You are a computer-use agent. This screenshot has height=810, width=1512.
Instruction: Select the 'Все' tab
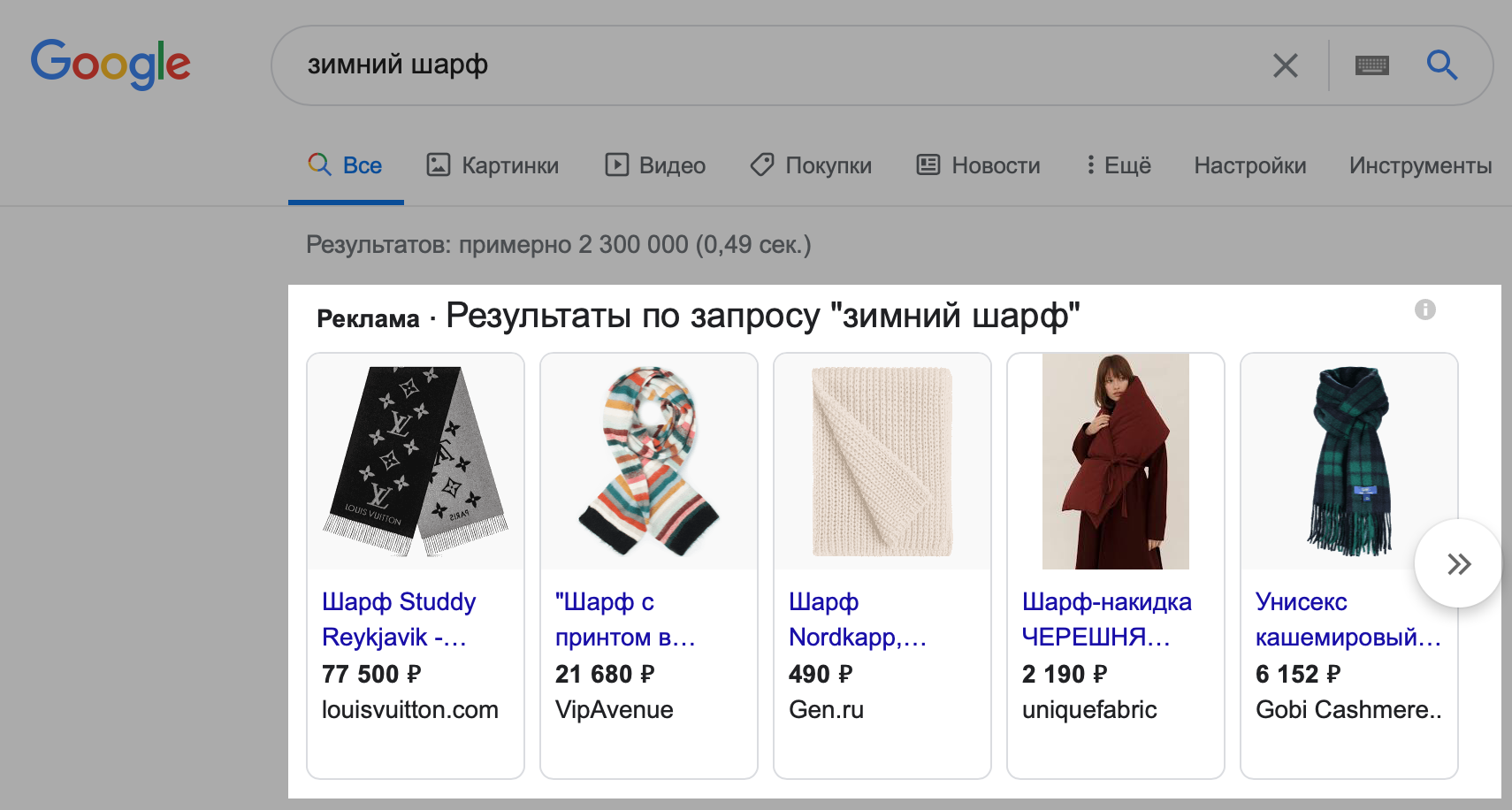346,165
